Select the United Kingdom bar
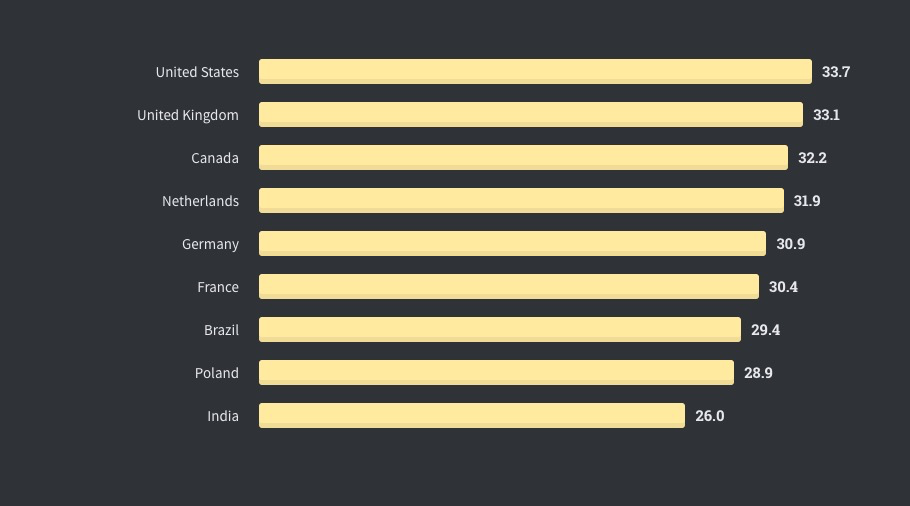This screenshot has width=910, height=506. [x=530, y=115]
